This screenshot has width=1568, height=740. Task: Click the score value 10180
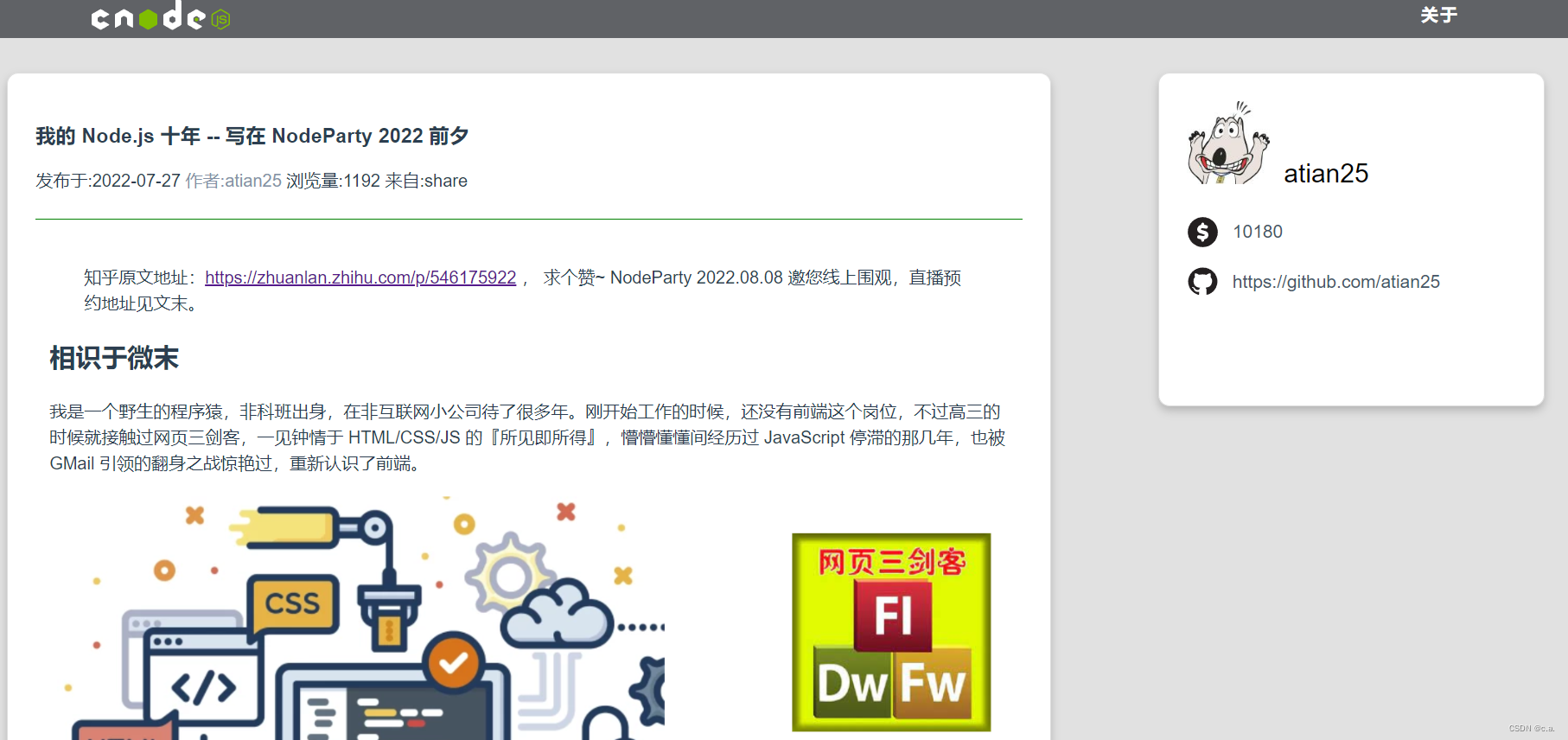coord(1258,232)
